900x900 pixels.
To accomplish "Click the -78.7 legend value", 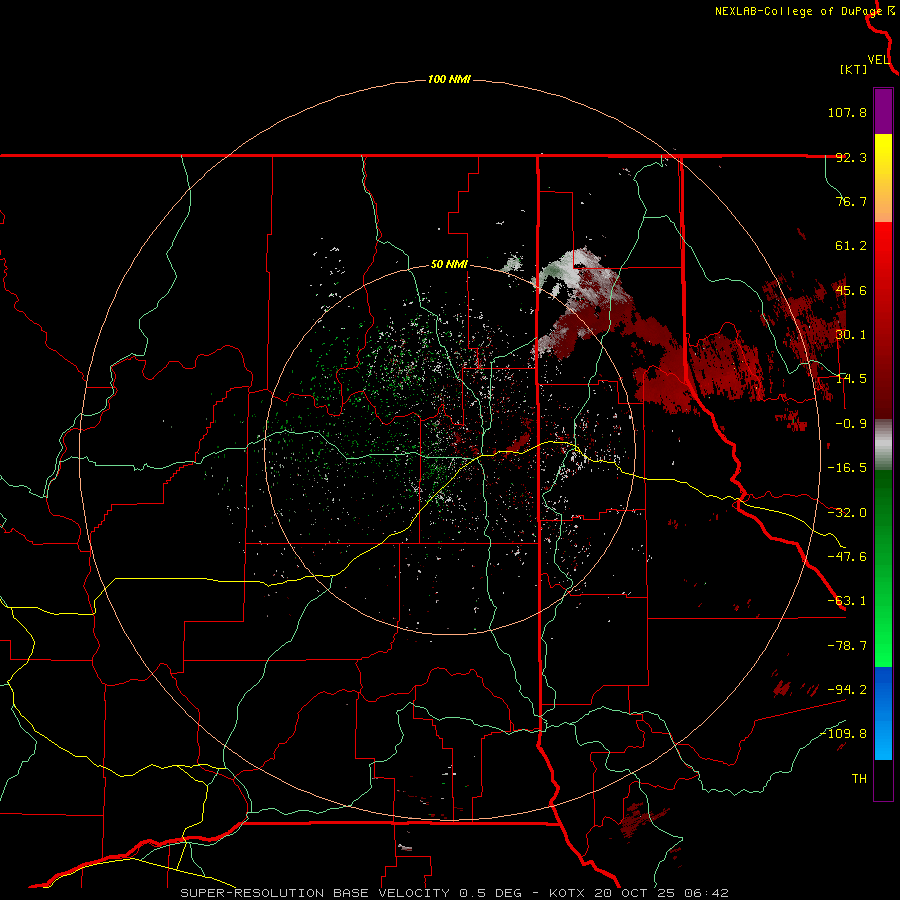I will point(847,646).
